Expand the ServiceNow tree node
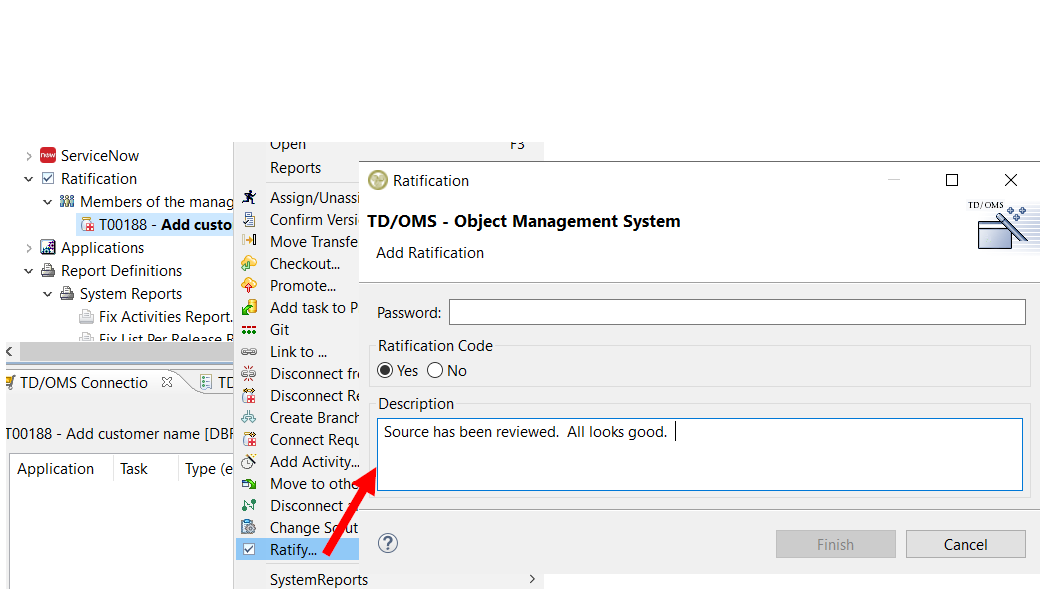This screenshot has width=1055, height=600. [29, 156]
